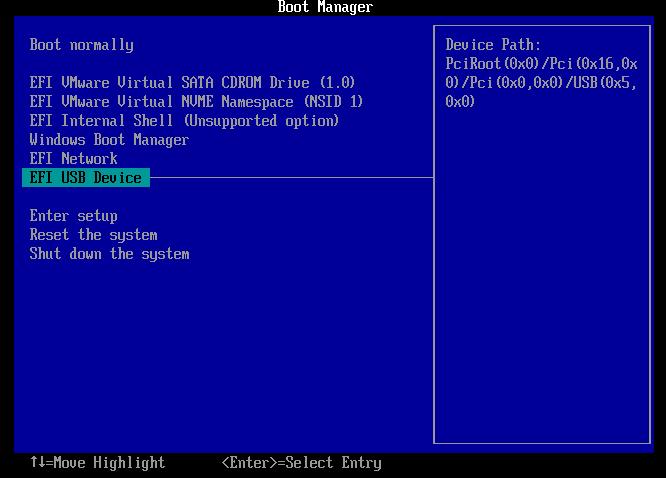This screenshot has width=666, height=478.
Task: Click the Device Path label
Action: tap(493, 45)
